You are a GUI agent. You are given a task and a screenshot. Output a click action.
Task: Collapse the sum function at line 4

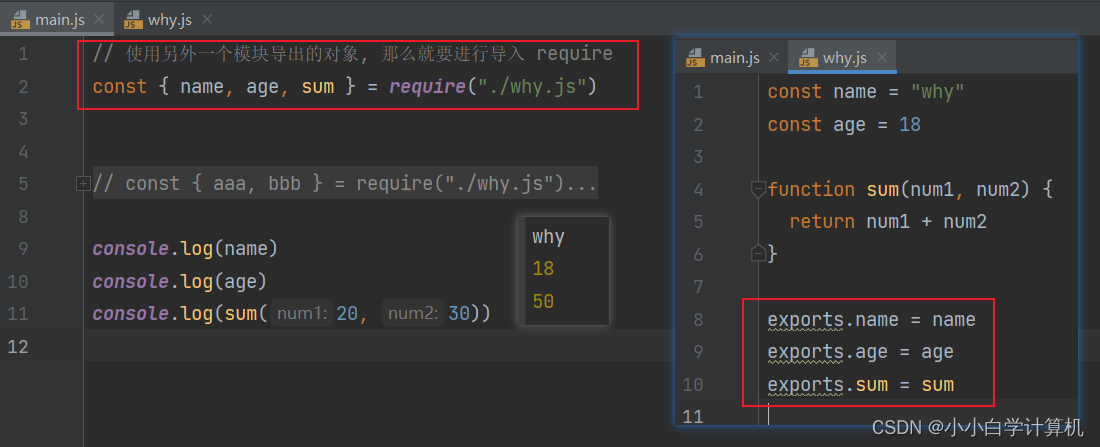click(x=758, y=189)
